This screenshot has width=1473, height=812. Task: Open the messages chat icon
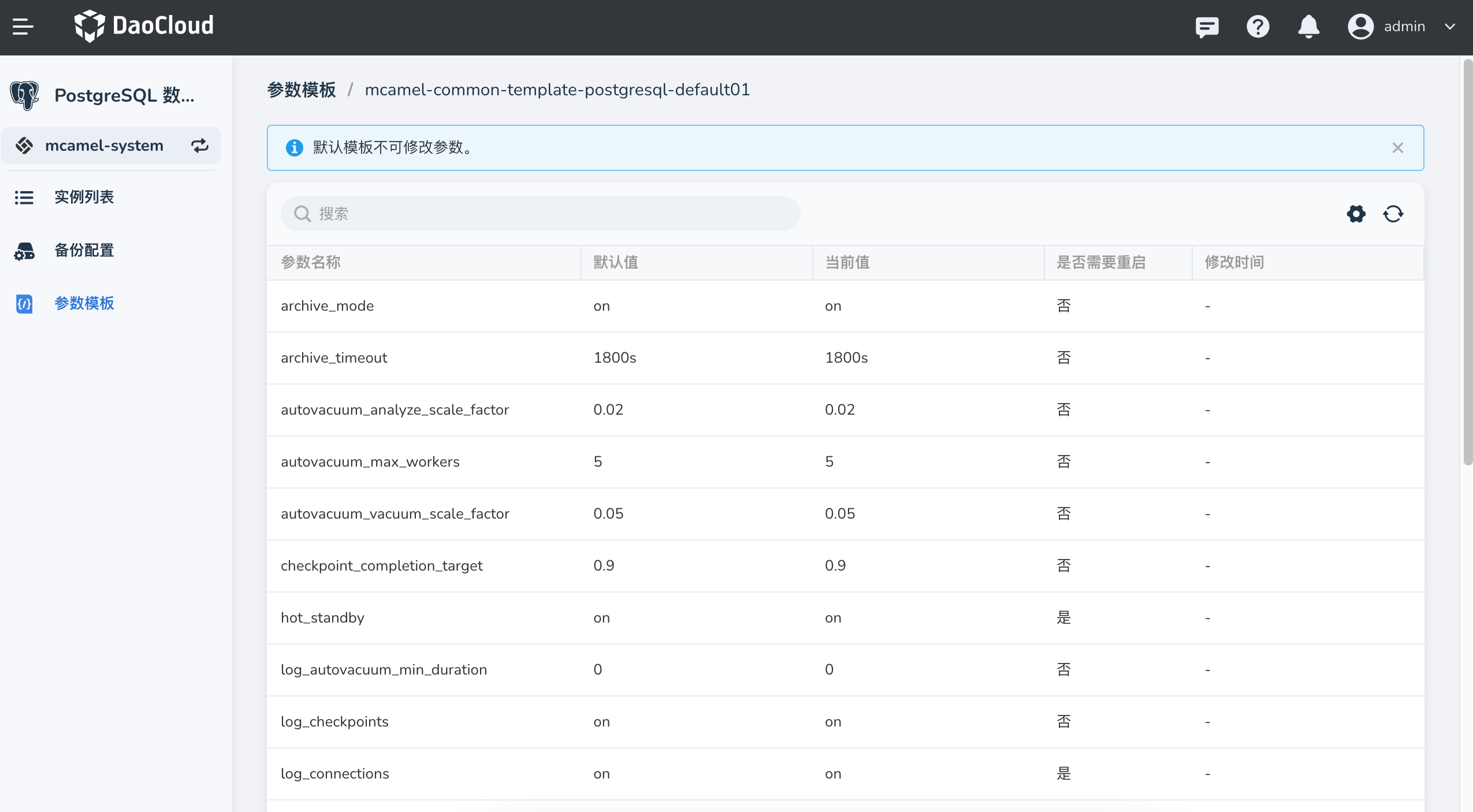point(1207,27)
